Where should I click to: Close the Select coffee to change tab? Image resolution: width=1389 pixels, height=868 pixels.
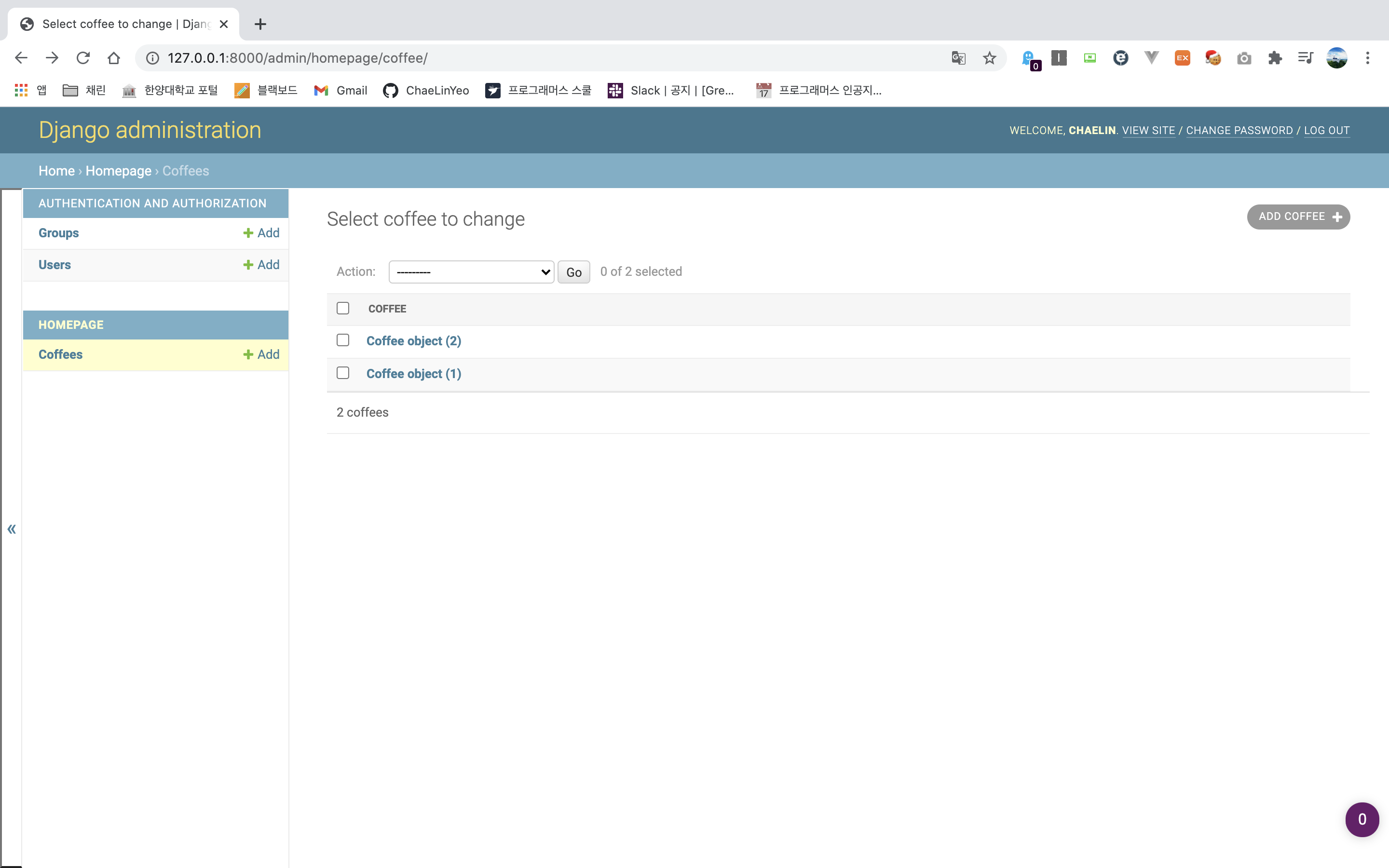pos(224,24)
